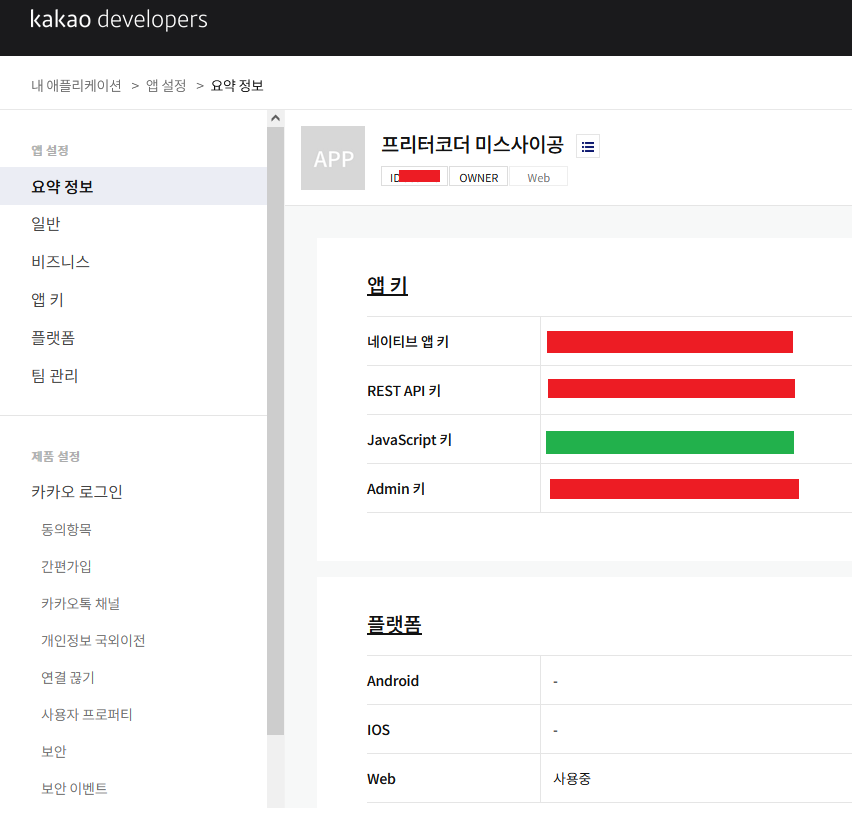Click 요약 정보 in the breadcrumb
852x834 pixels.
point(237,86)
